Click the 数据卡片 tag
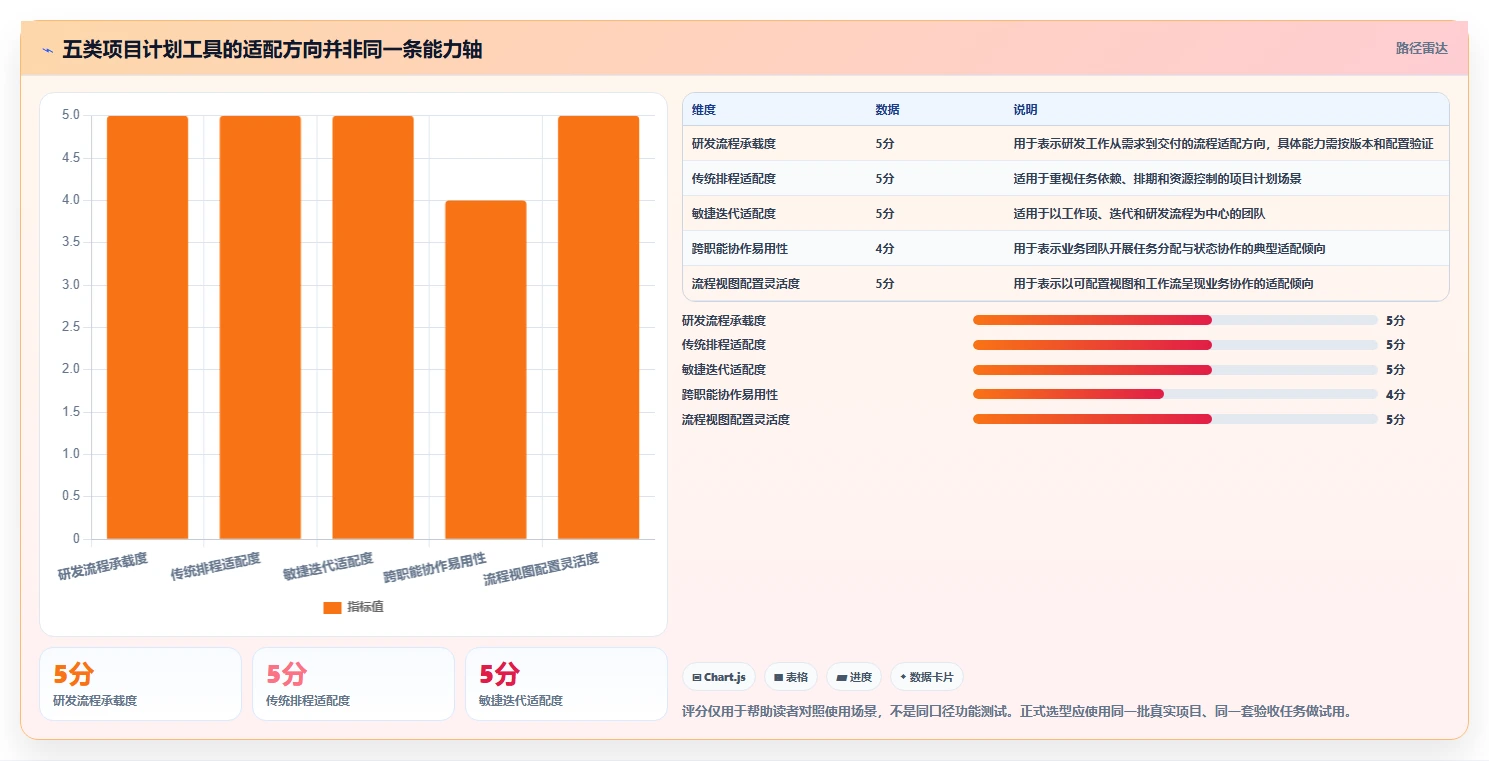Screen dimensions: 1489x761 click(x=927, y=677)
